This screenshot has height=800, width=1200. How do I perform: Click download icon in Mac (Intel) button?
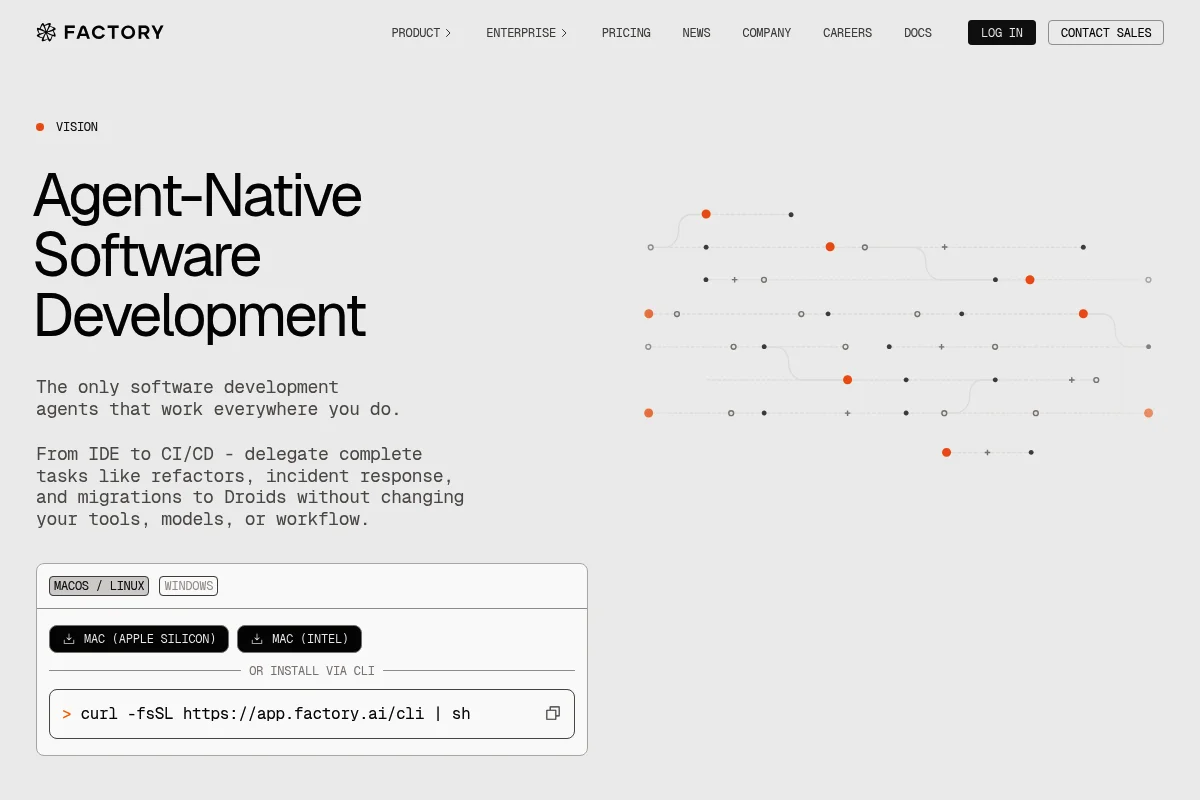[257, 639]
